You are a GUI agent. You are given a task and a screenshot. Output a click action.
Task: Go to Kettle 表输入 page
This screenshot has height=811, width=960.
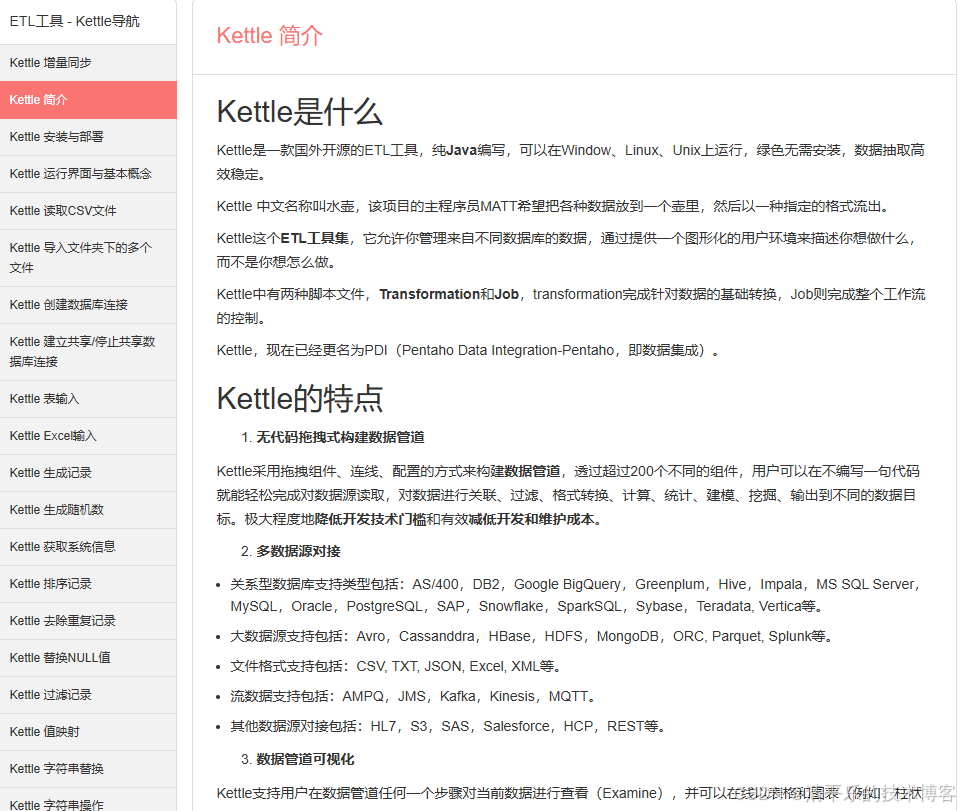[88, 399]
